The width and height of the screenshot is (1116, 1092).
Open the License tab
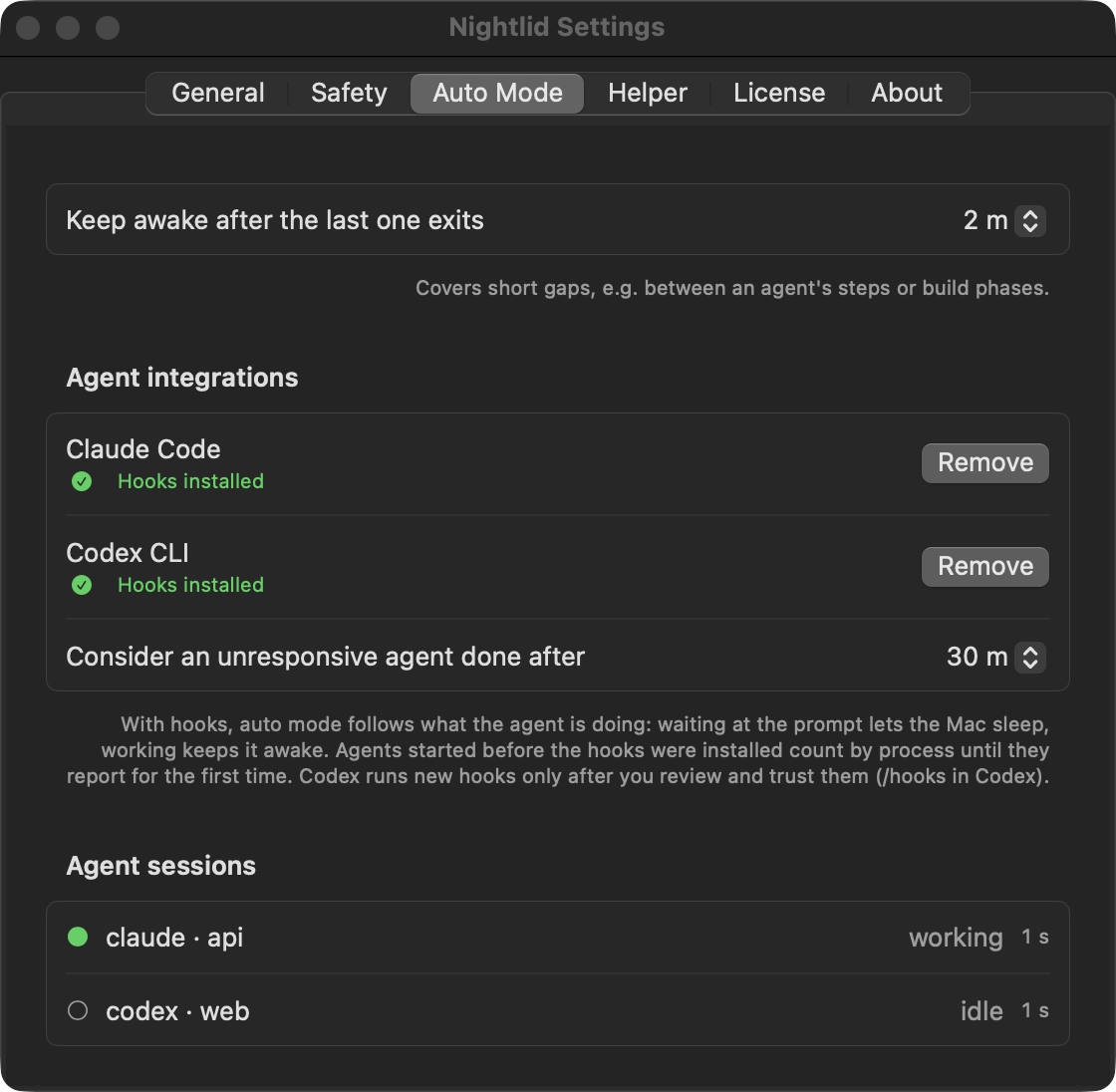pos(779,94)
